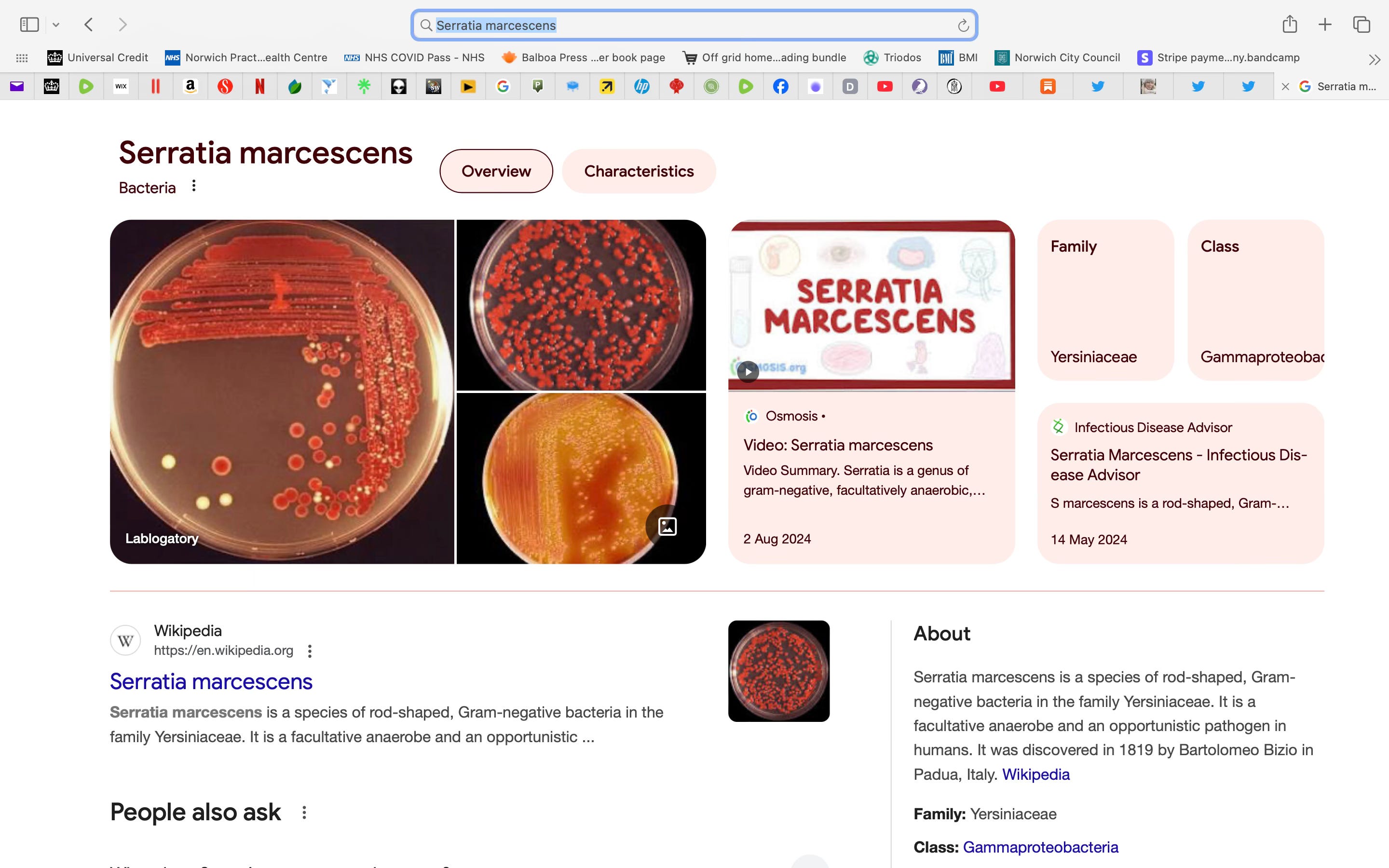
Task: Open the Infectious Disease Advisor article
Action: [1181, 483]
